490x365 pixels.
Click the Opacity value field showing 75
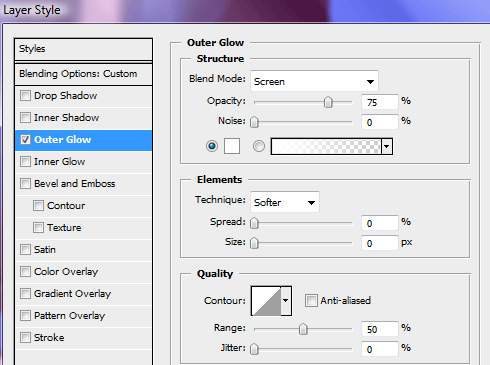[x=380, y=102]
